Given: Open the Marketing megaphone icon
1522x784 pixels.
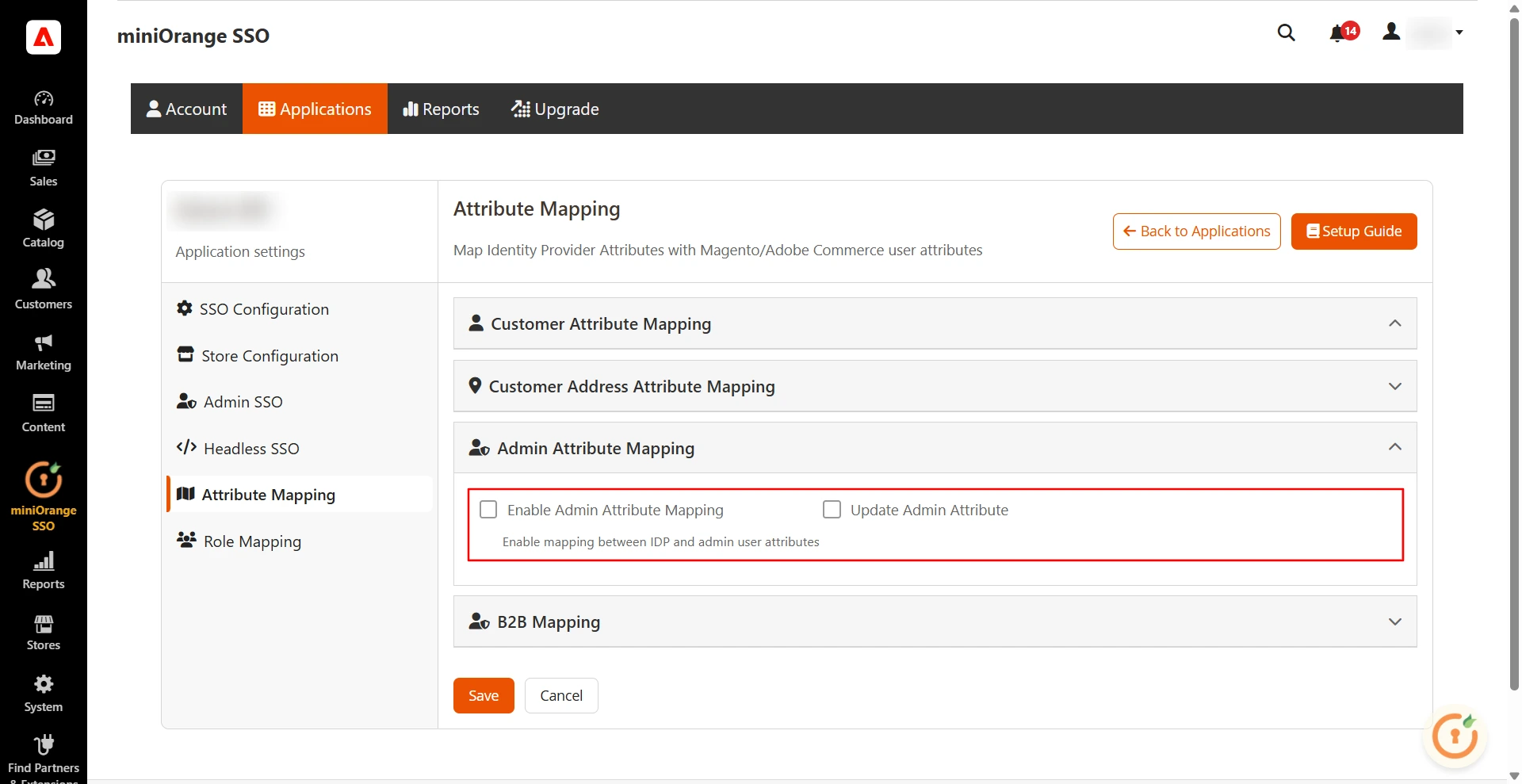Looking at the screenshot, I should pyautogui.click(x=44, y=342).
